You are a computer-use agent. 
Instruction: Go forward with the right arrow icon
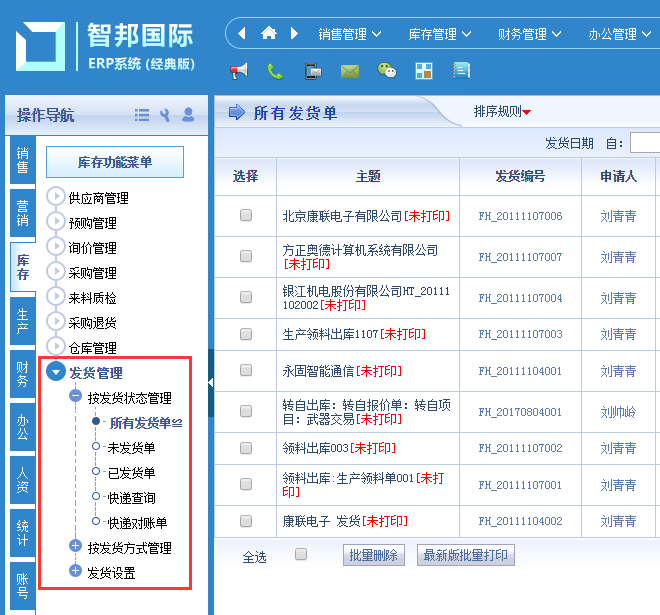coord(295,33)
